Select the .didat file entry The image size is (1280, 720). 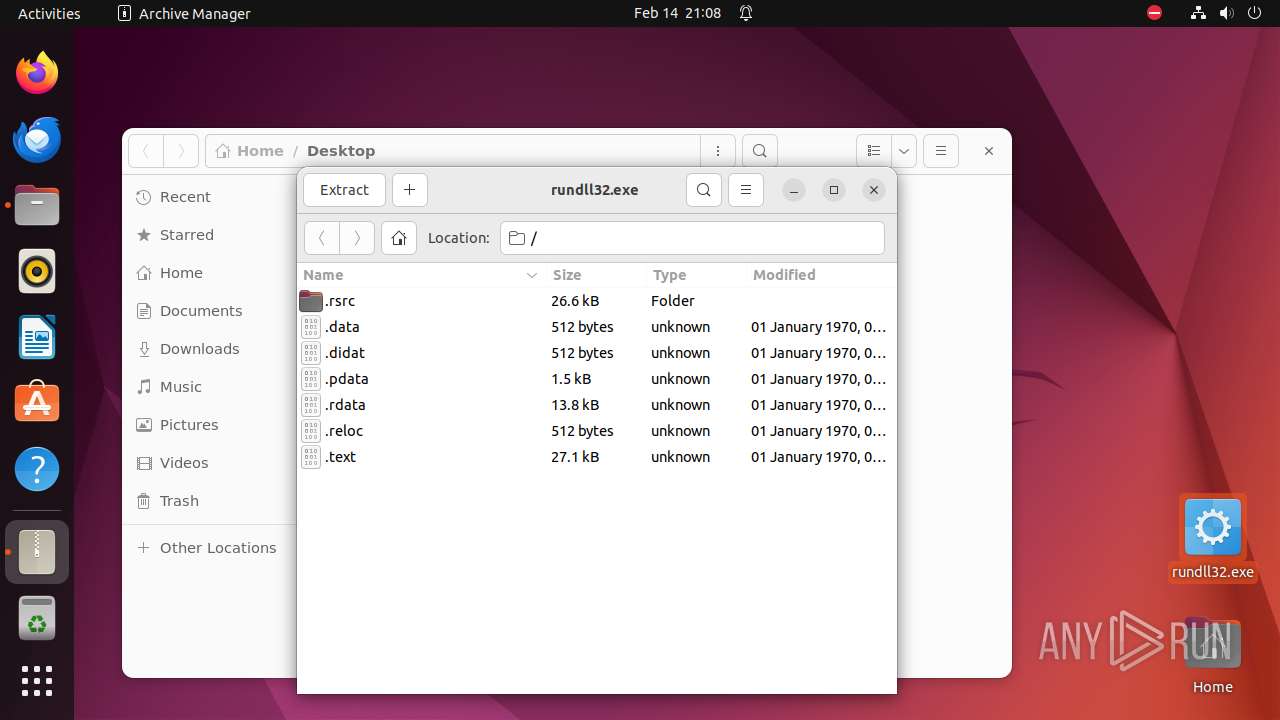(597, 353)
